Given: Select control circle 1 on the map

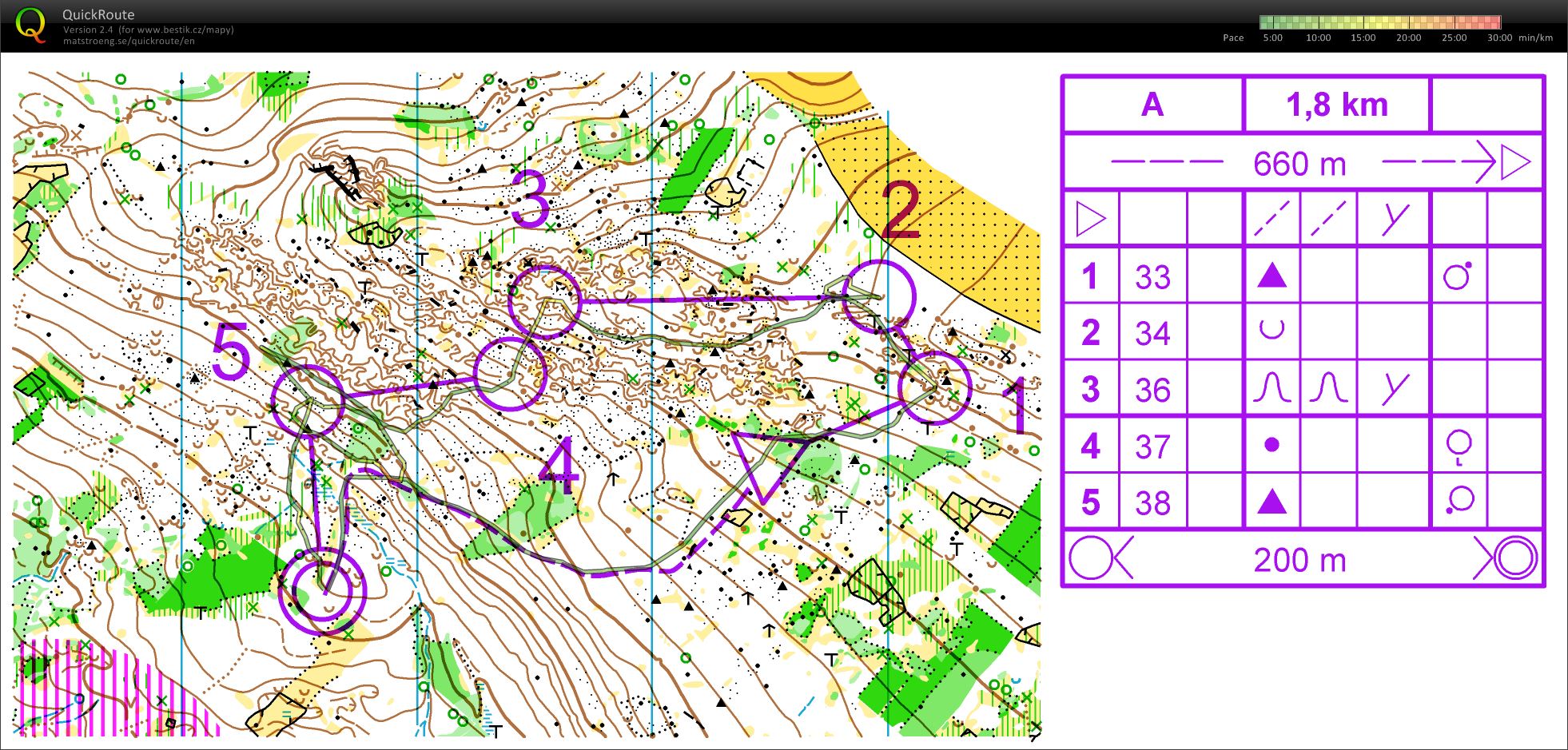Looking at the screenshot, I should [933, 388].
